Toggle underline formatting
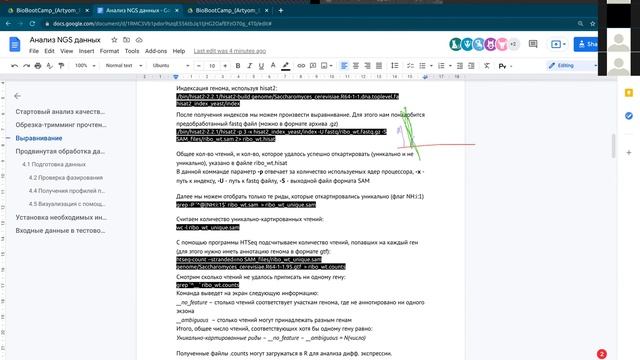Screen dimensions: 640x360 261,66
